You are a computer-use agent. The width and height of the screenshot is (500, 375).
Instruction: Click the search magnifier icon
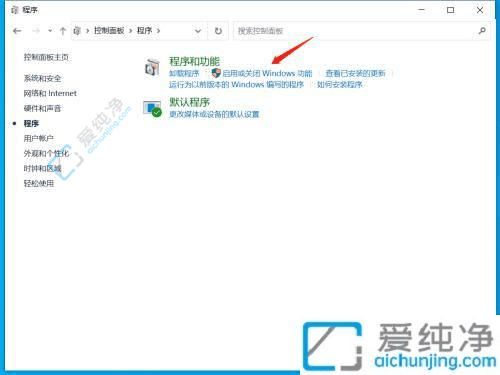coord(482,31)
